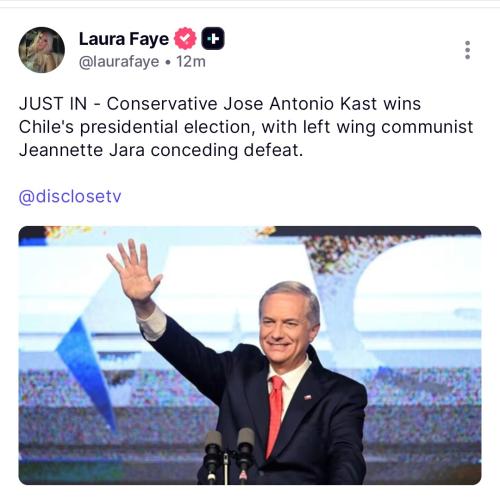Open the @disclosetv mention link
500x499 pixels.
[70, 196]
